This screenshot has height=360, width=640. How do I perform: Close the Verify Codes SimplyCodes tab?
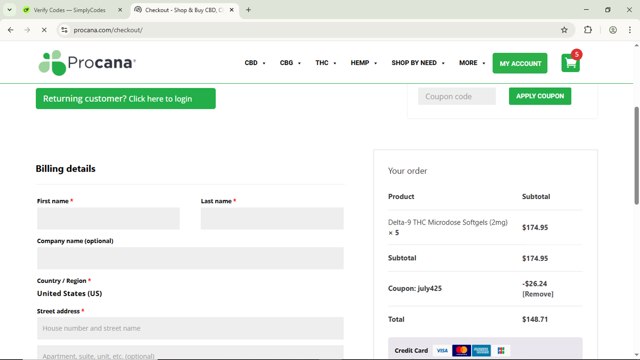[120, 10]
